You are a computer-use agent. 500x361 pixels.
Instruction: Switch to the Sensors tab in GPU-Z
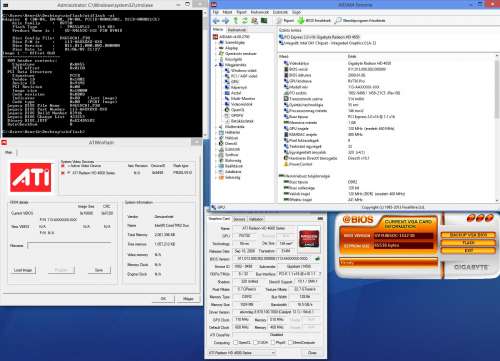(x=239, y=219)
